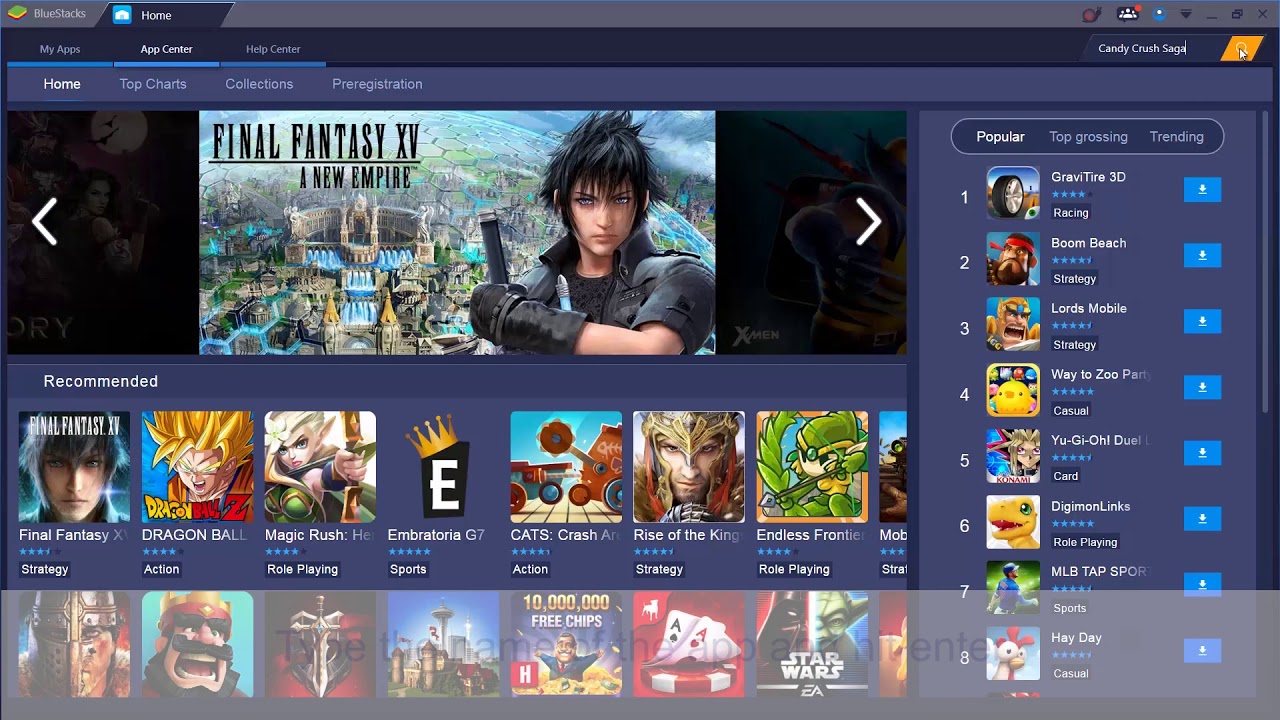
Task: Switch to My Apps tab
Action: tap(60, 49)
